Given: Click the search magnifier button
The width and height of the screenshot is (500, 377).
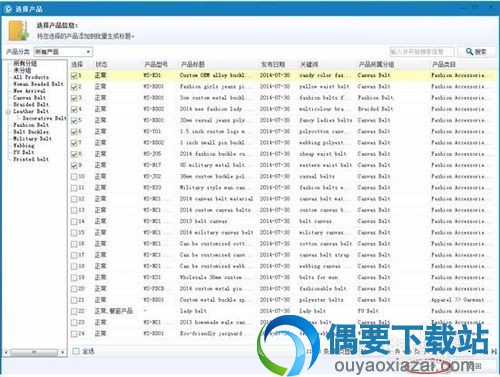Looking at the screenshot, I should tap(476, 52).
